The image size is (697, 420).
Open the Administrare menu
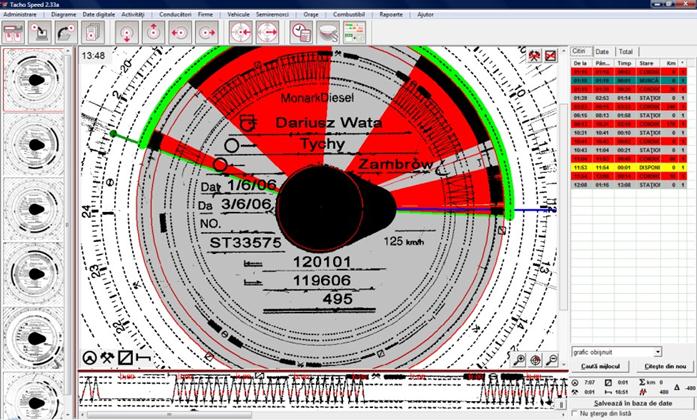[x=20, y=14]
